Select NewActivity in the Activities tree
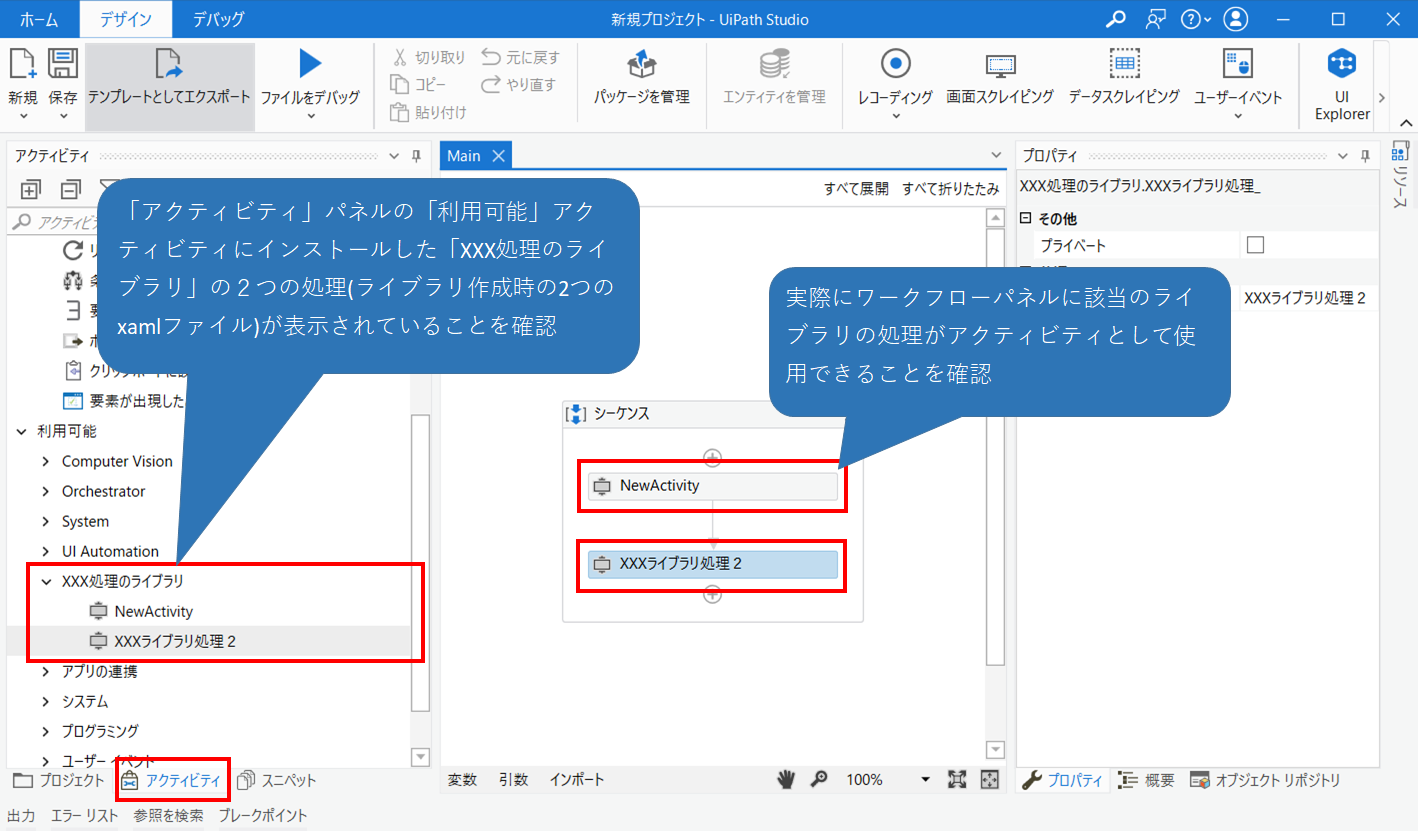 [153, 611]
